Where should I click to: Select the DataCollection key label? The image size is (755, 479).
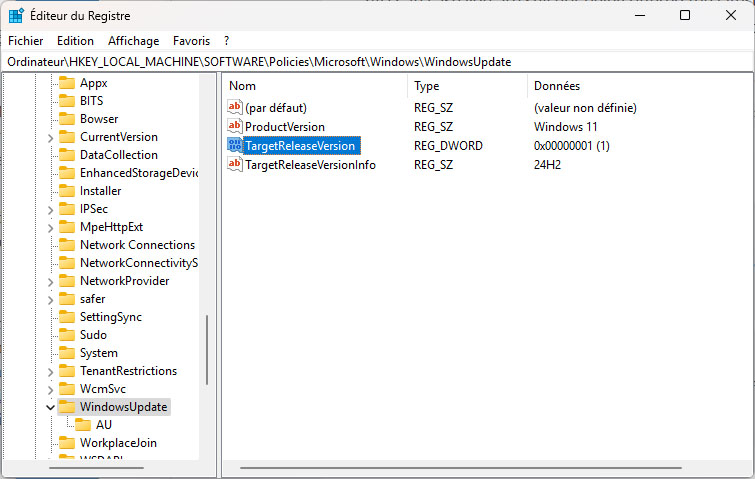click(x=118, y=155)
